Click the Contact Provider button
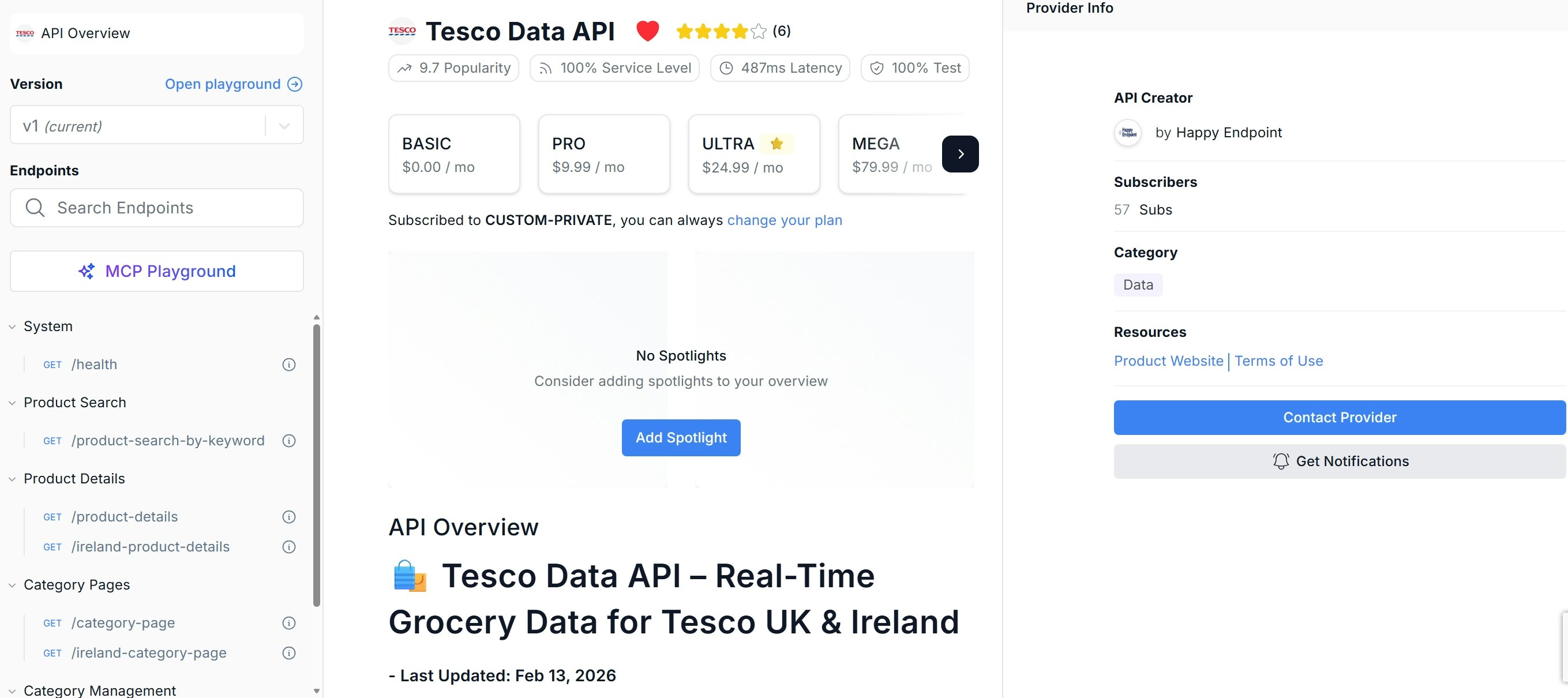This screenshot has width=1568, height=698. click(x=1339, y=418)
